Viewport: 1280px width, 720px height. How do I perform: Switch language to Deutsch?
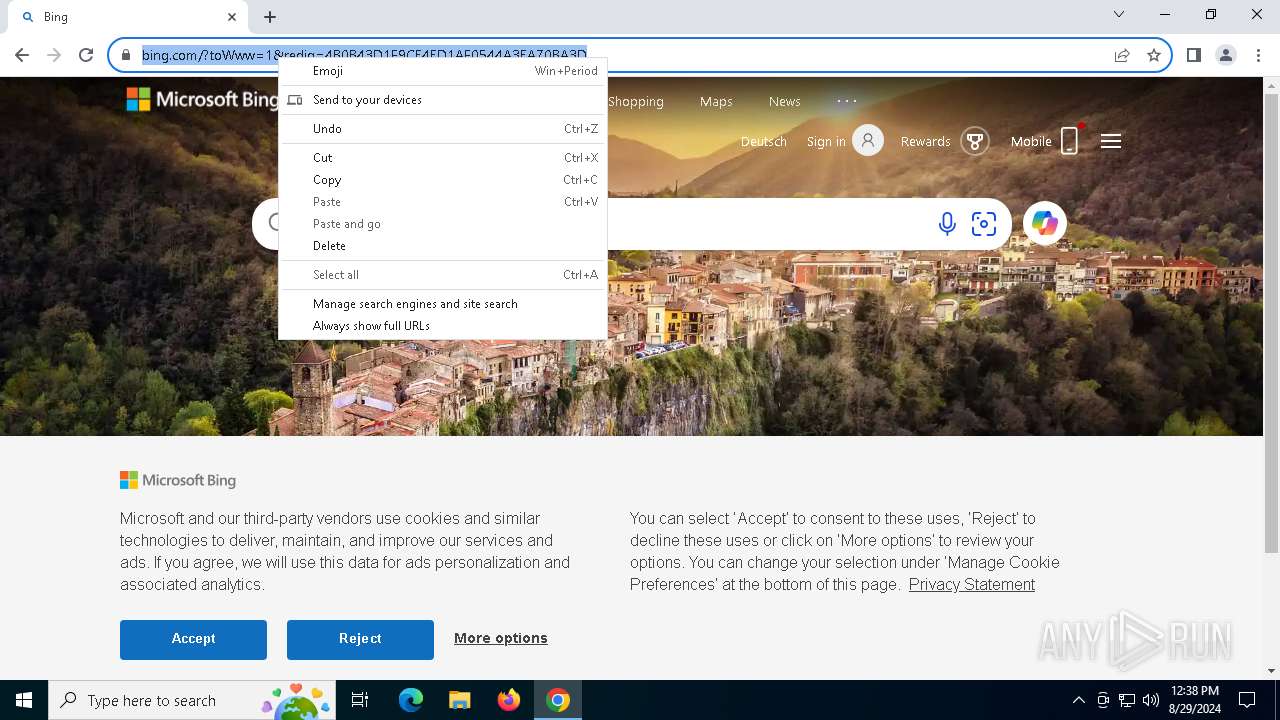tap(764, 142)
